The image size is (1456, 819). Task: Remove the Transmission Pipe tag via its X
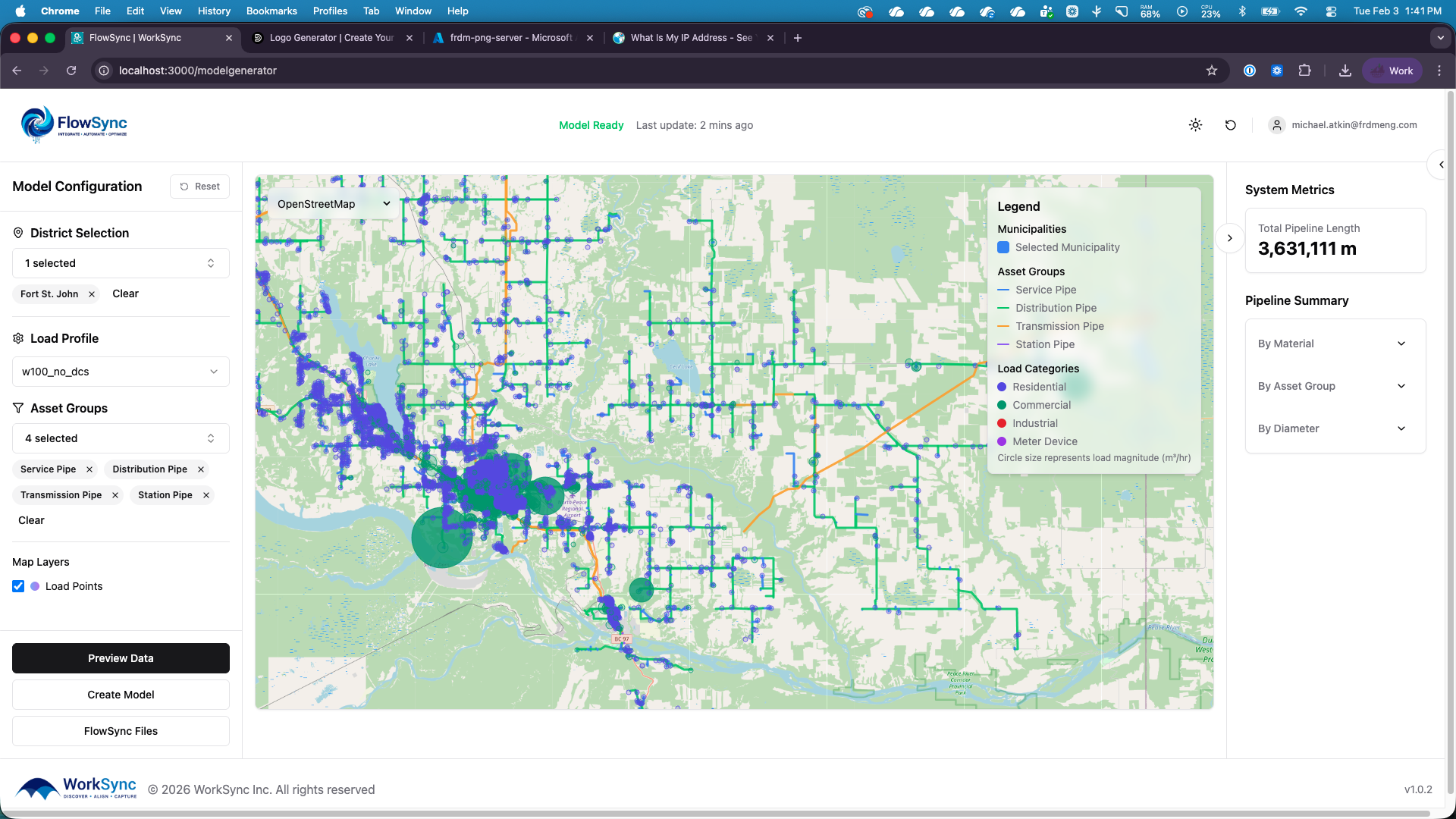(115, 494)
